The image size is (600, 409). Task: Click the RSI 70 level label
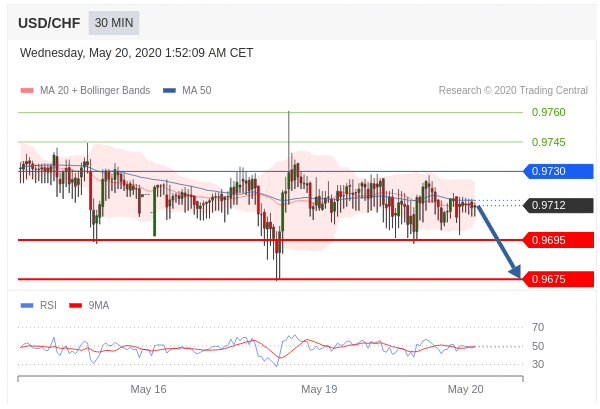(x=538, y=327)
